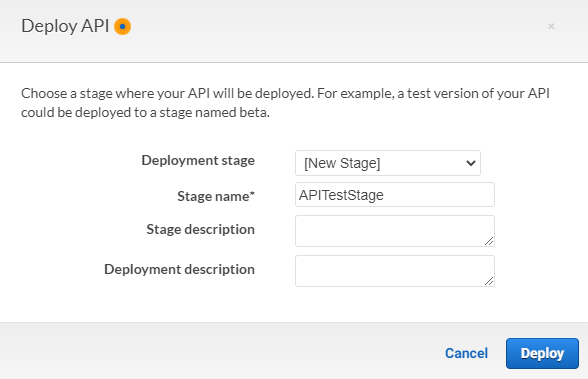Click the orange dot beside Deploy API

[122, 27]
